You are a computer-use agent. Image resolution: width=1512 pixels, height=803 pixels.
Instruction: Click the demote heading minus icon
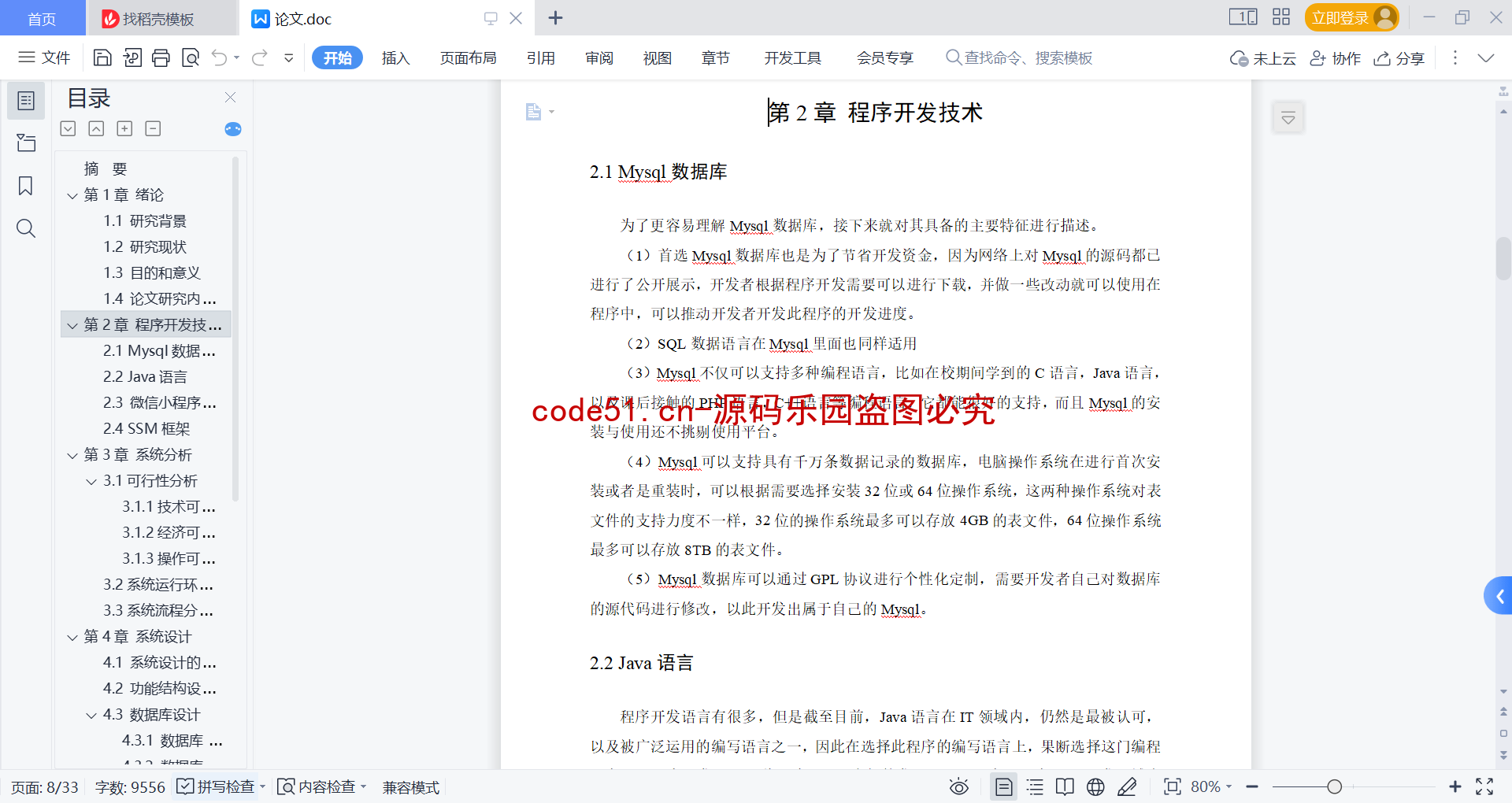tap(153, 128)
